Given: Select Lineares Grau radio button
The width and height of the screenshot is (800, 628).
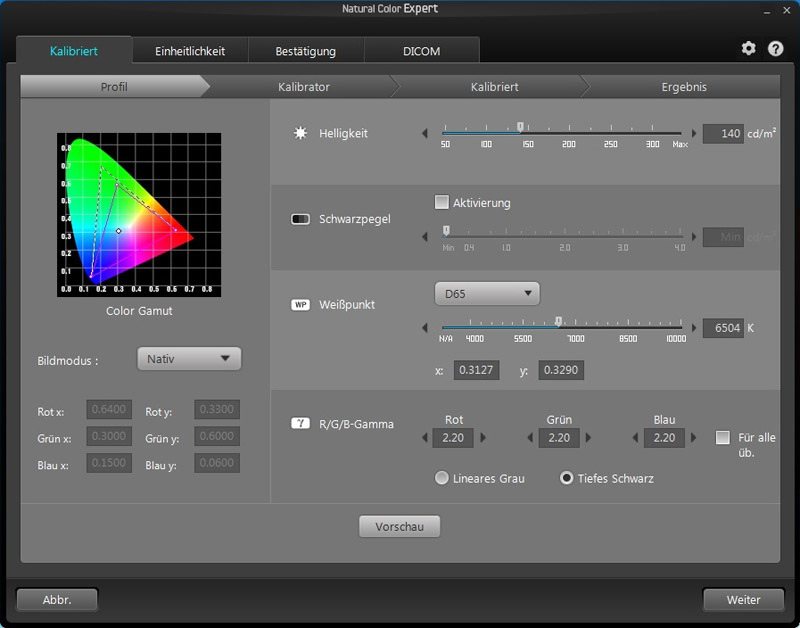Looking at the screenshot, I should [441, 478].
